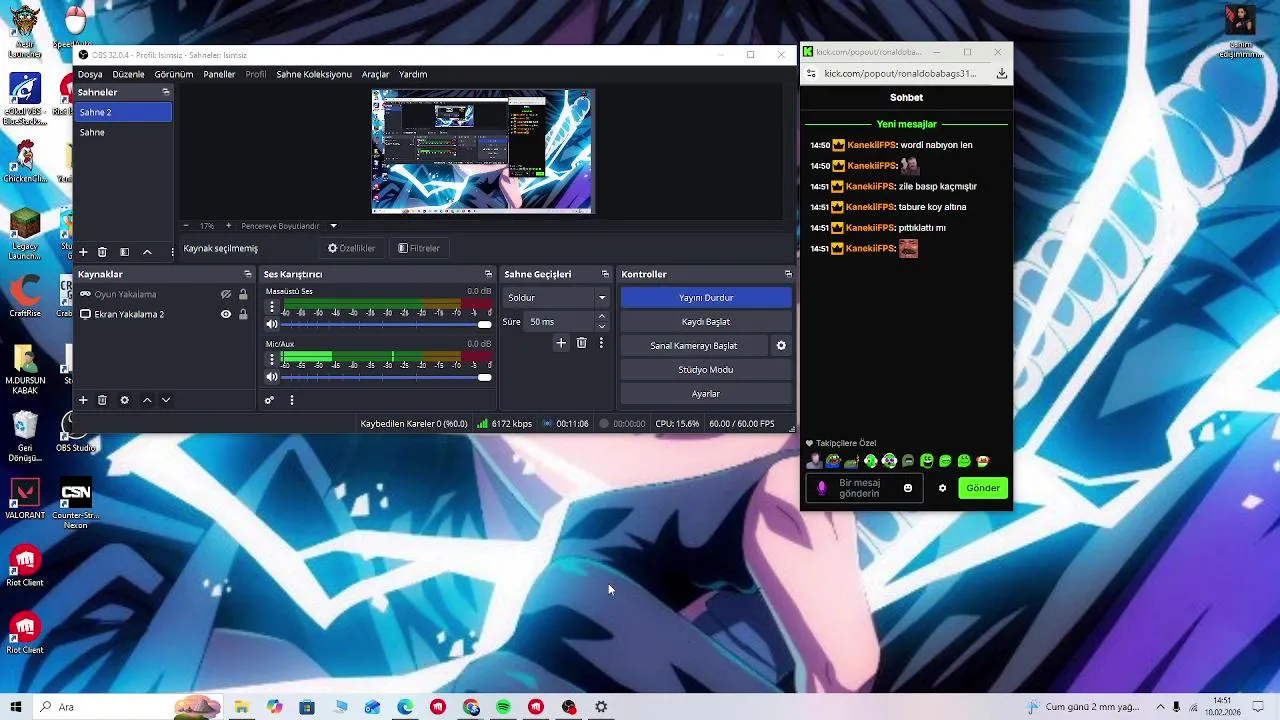Image resolution: width=1280 pixels, height=720 pixels.
Task: Open the scene filters icon in the Sahneler toolbar
Action: (124, 252)
